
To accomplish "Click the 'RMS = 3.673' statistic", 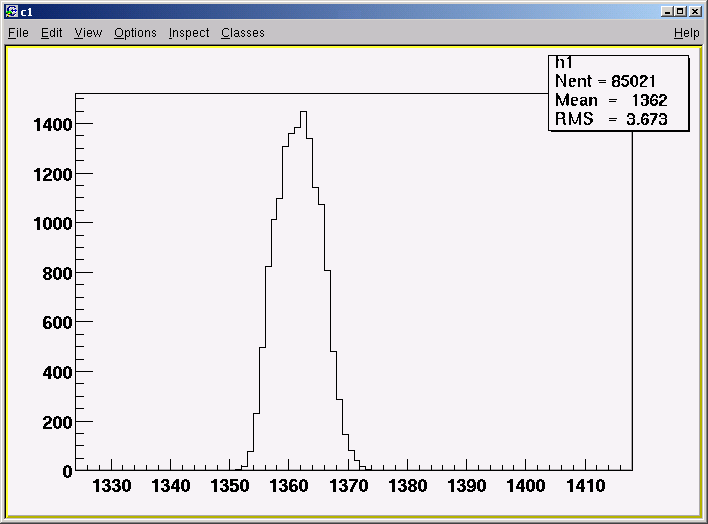I will [611, 119].
